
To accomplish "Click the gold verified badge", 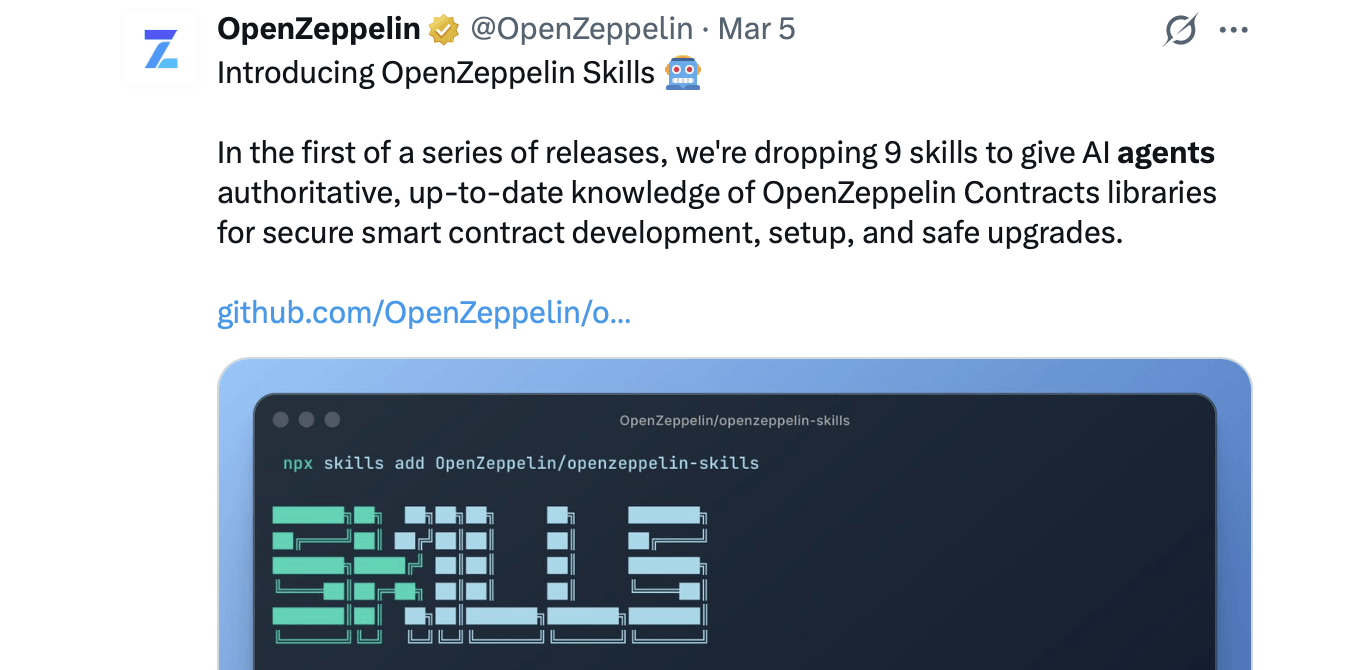I will pos(444,30).
